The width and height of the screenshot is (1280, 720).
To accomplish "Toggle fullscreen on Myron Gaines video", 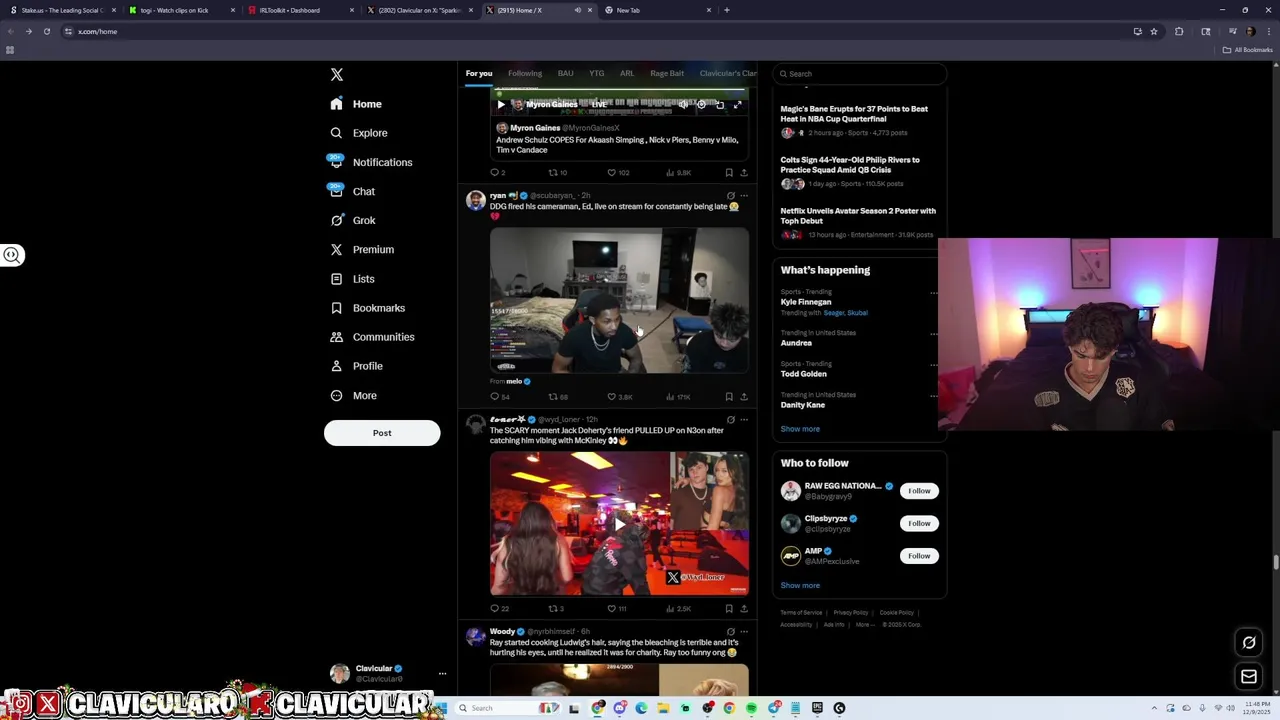I will coord(737,104).
